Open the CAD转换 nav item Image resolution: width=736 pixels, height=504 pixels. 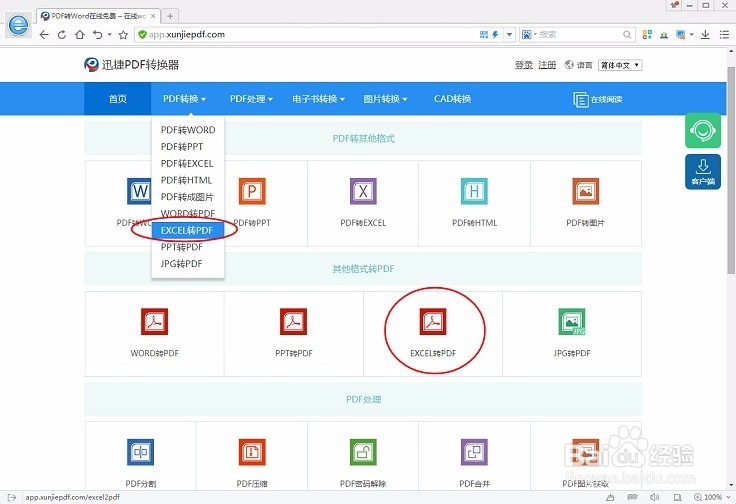pos(452,99)
